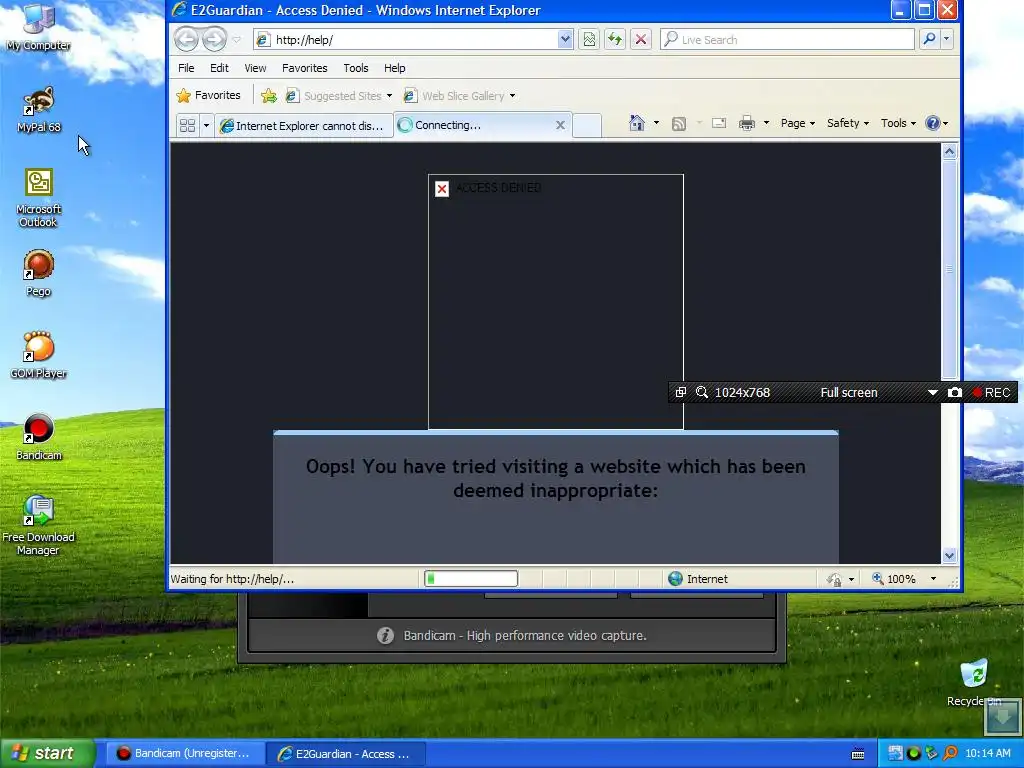Click the scroll down arrow of page
Image resolution: width=1024 pixels, height=768 pixels.
(950, 555)
